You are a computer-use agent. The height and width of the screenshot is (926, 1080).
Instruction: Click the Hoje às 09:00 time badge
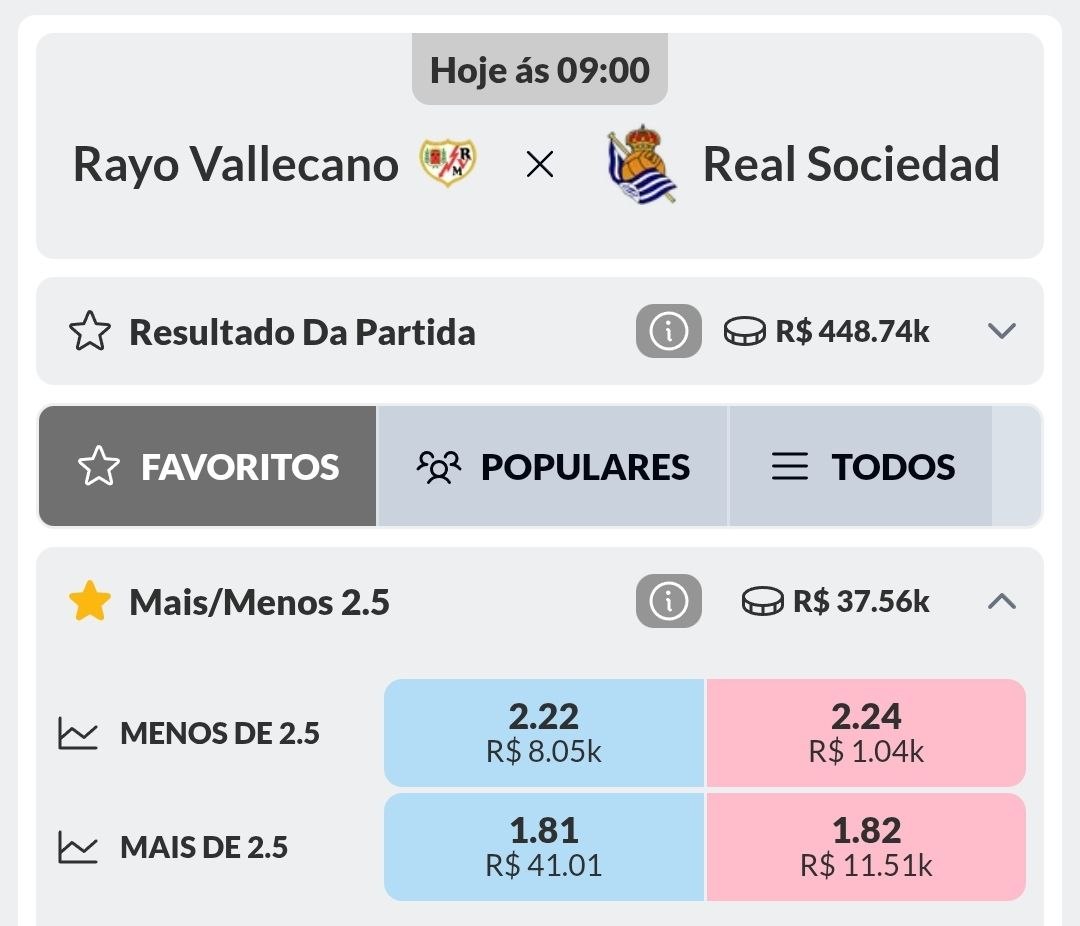[x=540, y=70]
